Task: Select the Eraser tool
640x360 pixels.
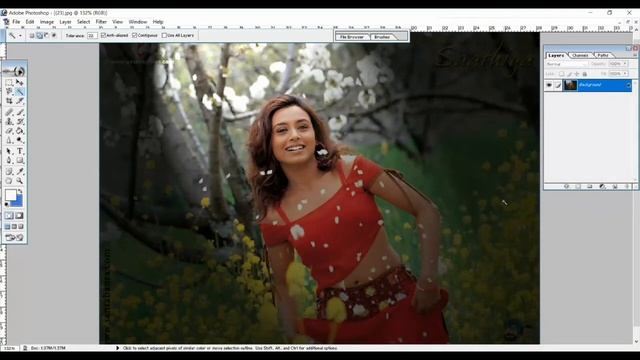Action: 9,131
